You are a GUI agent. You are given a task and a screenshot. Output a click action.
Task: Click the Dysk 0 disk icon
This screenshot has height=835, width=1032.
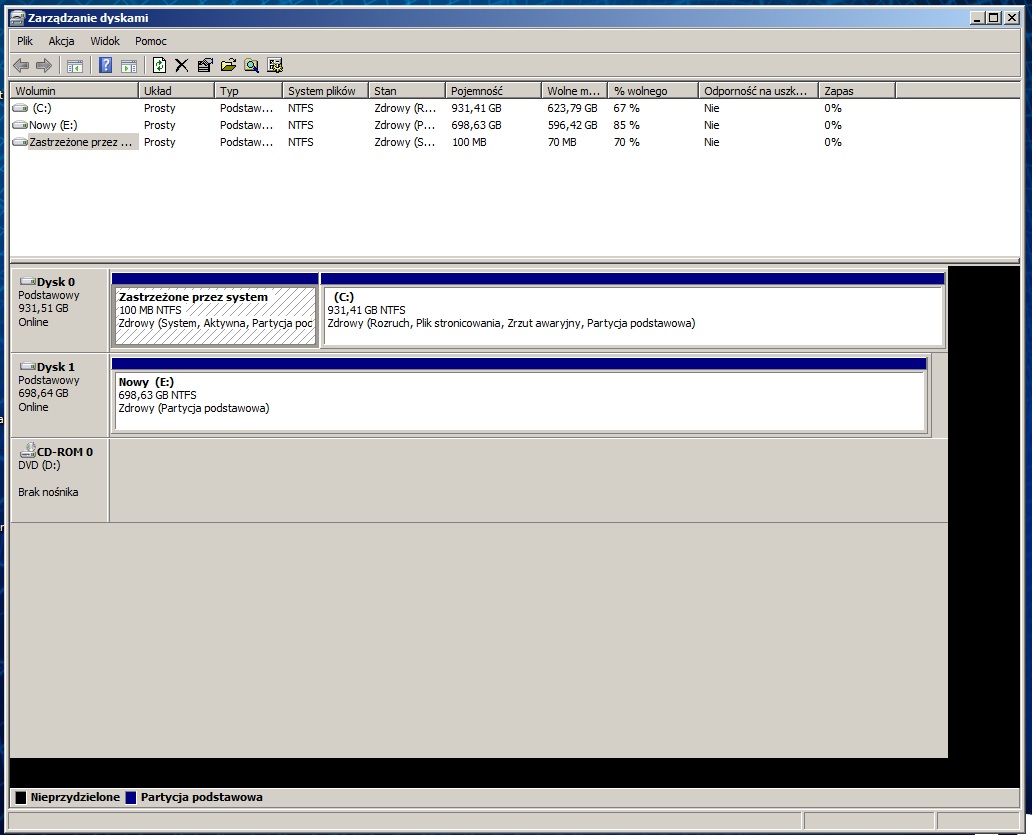28,282
